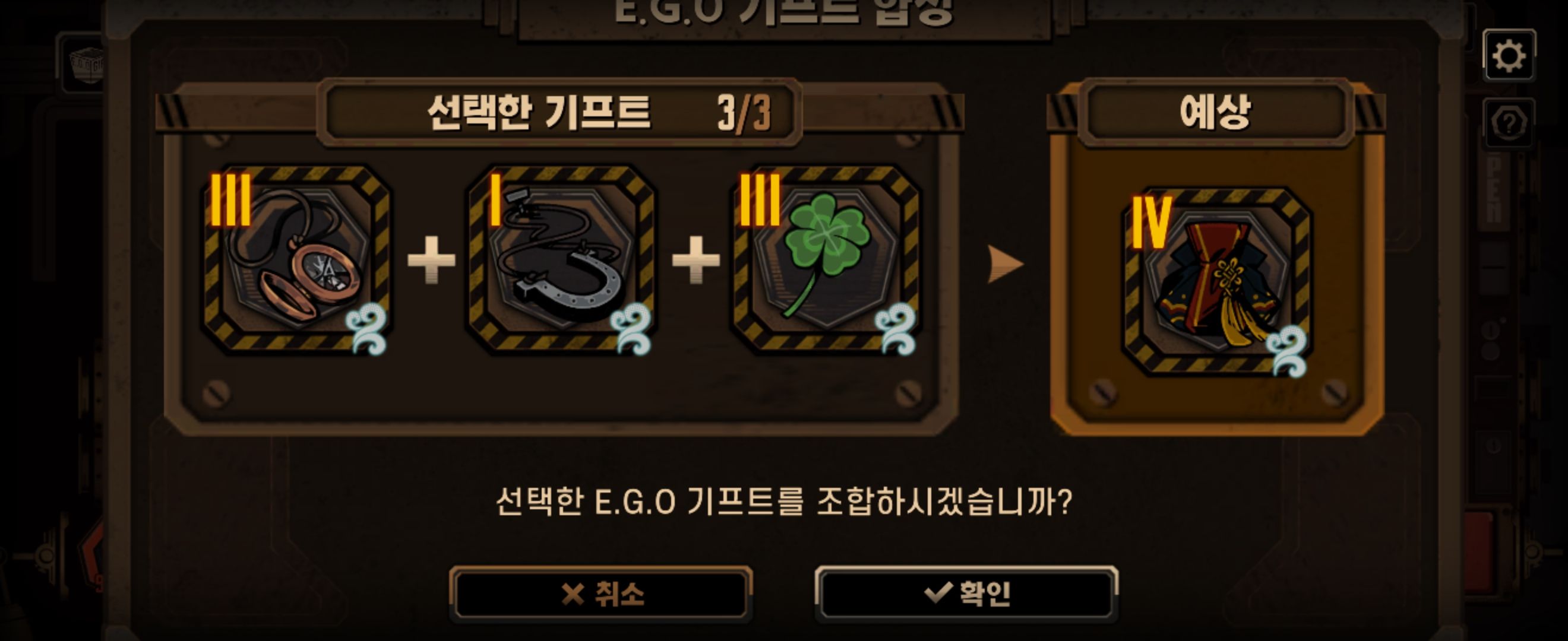Screen dimensions: 1568x641
Task: Inspect the expected tier IV result gift
Action: (x=1217, y=281)
